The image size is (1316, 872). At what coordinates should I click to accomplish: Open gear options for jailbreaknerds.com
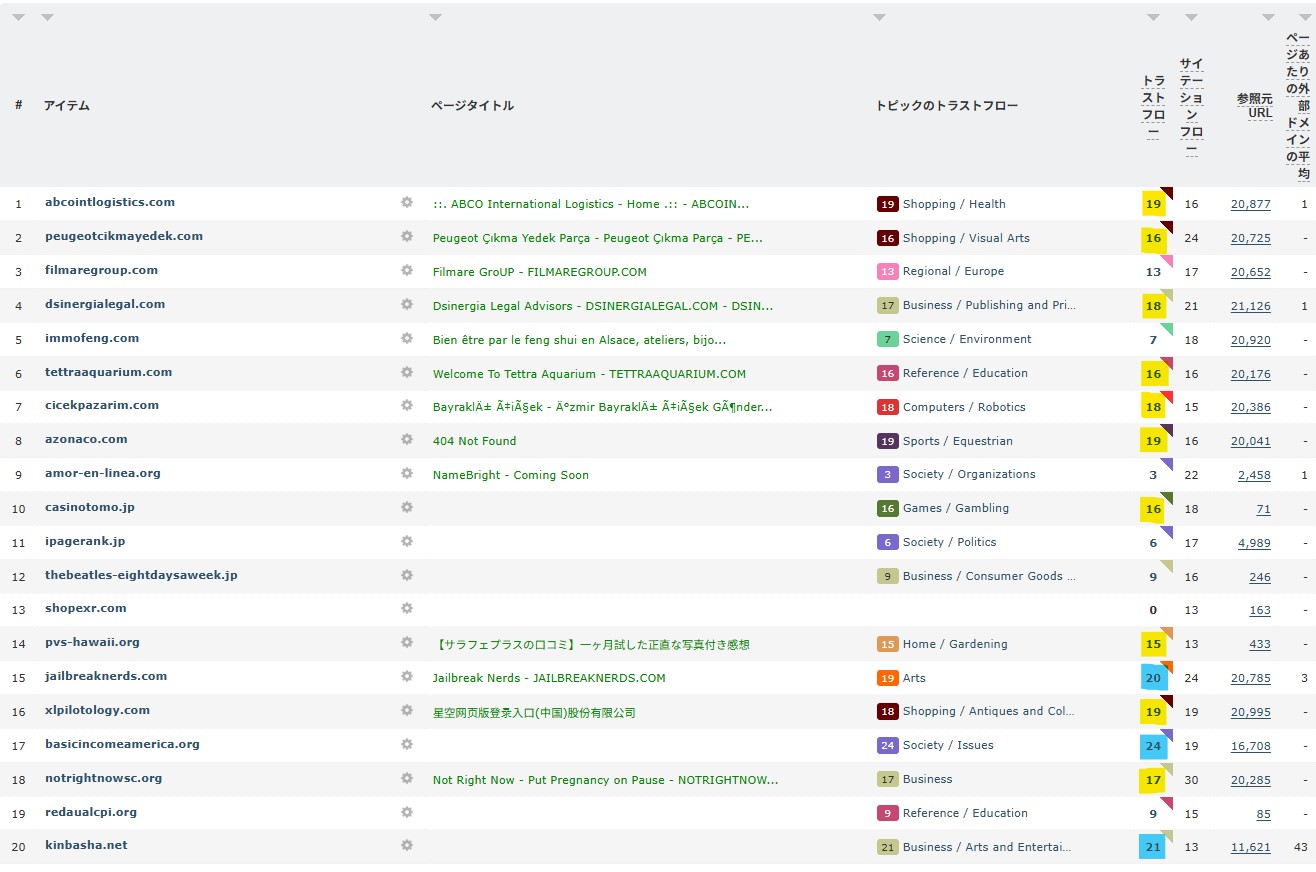tap(407, 676)
